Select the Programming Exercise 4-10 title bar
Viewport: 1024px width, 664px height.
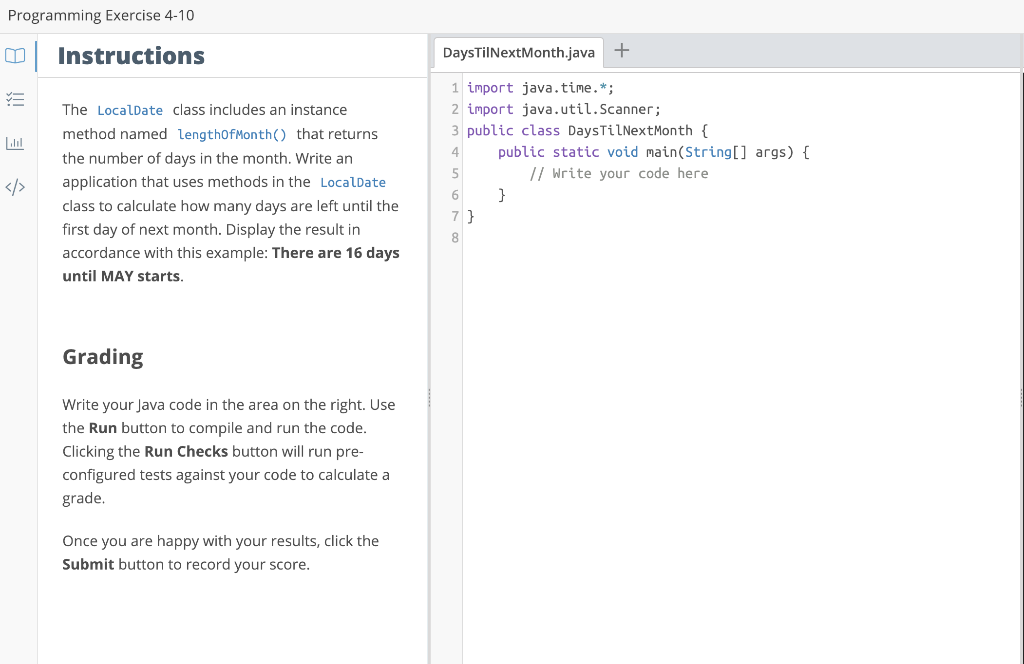coord(100,15)
